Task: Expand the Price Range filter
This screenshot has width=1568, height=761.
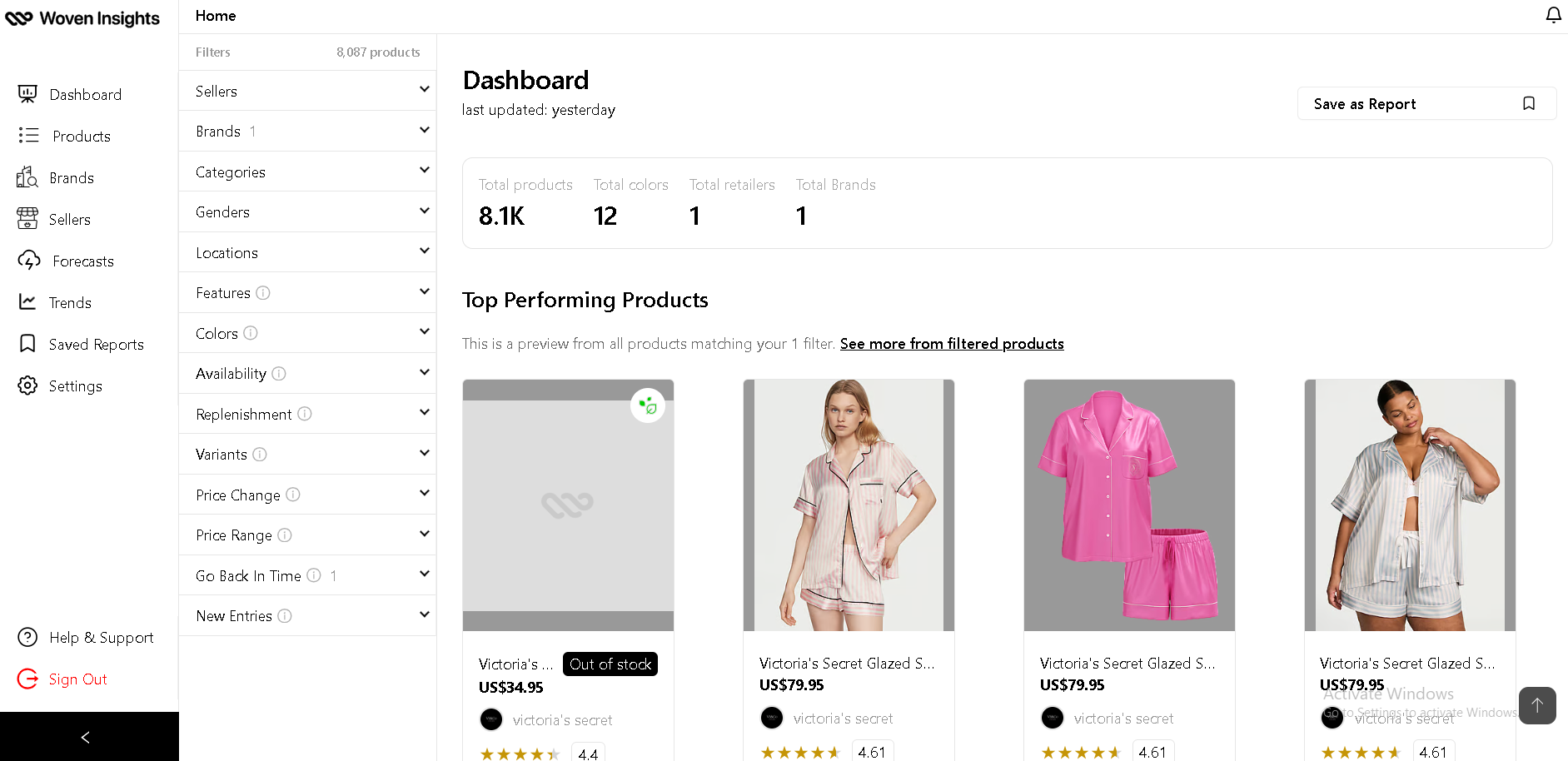Action: pyautogui.click(x=307, y=535)
